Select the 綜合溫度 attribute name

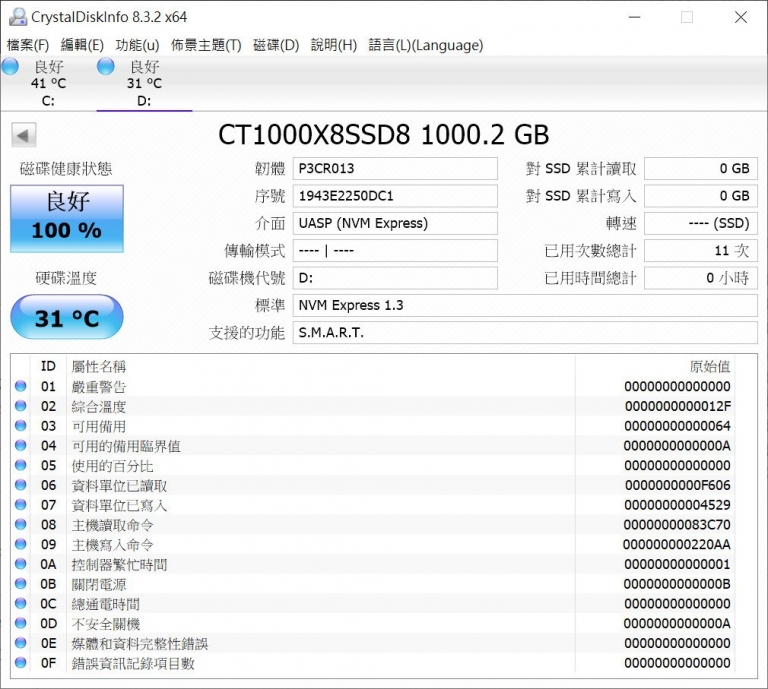98,406
